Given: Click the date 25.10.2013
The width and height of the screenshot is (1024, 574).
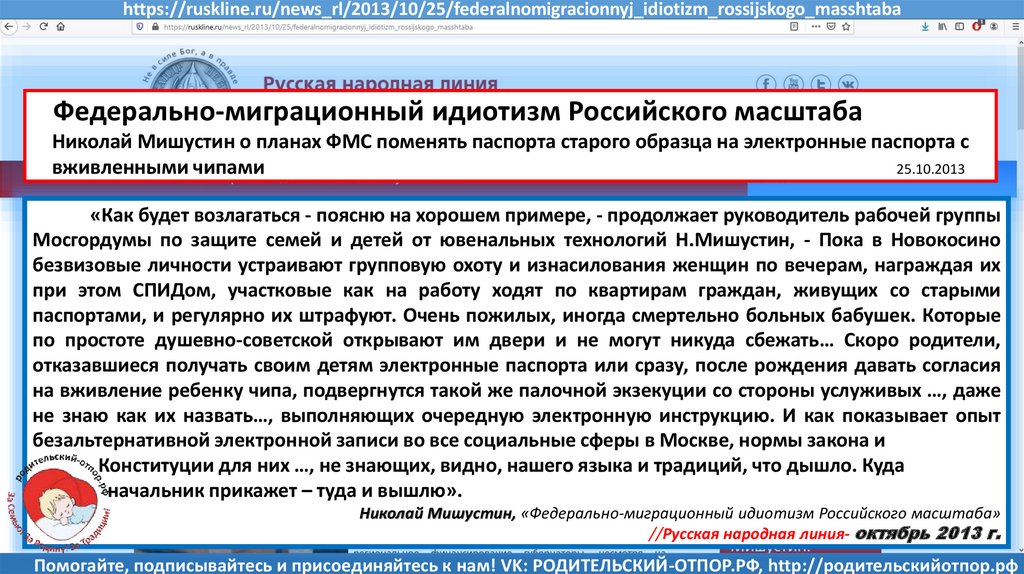Looking at the screenshot, I should pyautogui.click(x=930, y=168).
